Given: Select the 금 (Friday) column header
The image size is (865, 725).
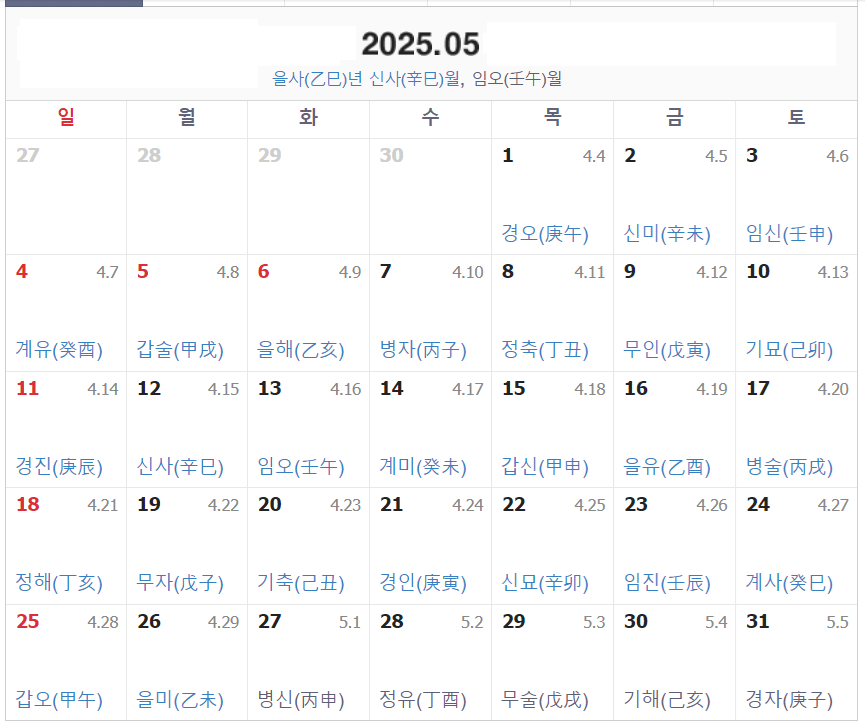Looking at the screenshot, I should (x=675, y=117).
